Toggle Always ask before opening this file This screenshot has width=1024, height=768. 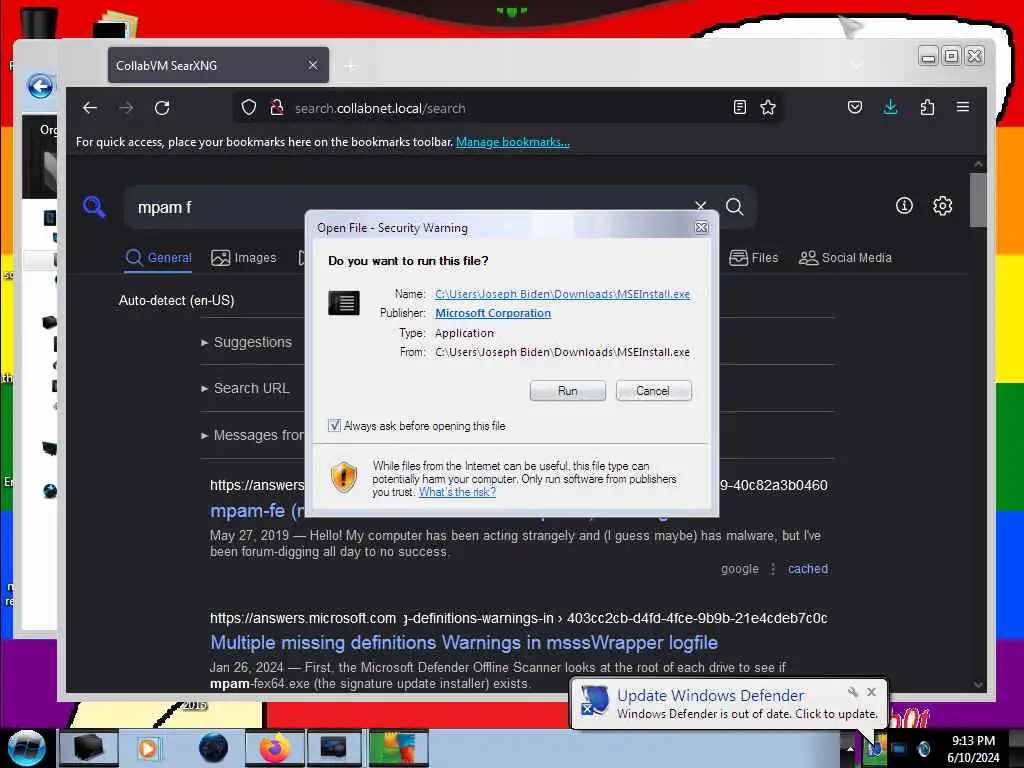pyautogui.click(x=334, y=426)
